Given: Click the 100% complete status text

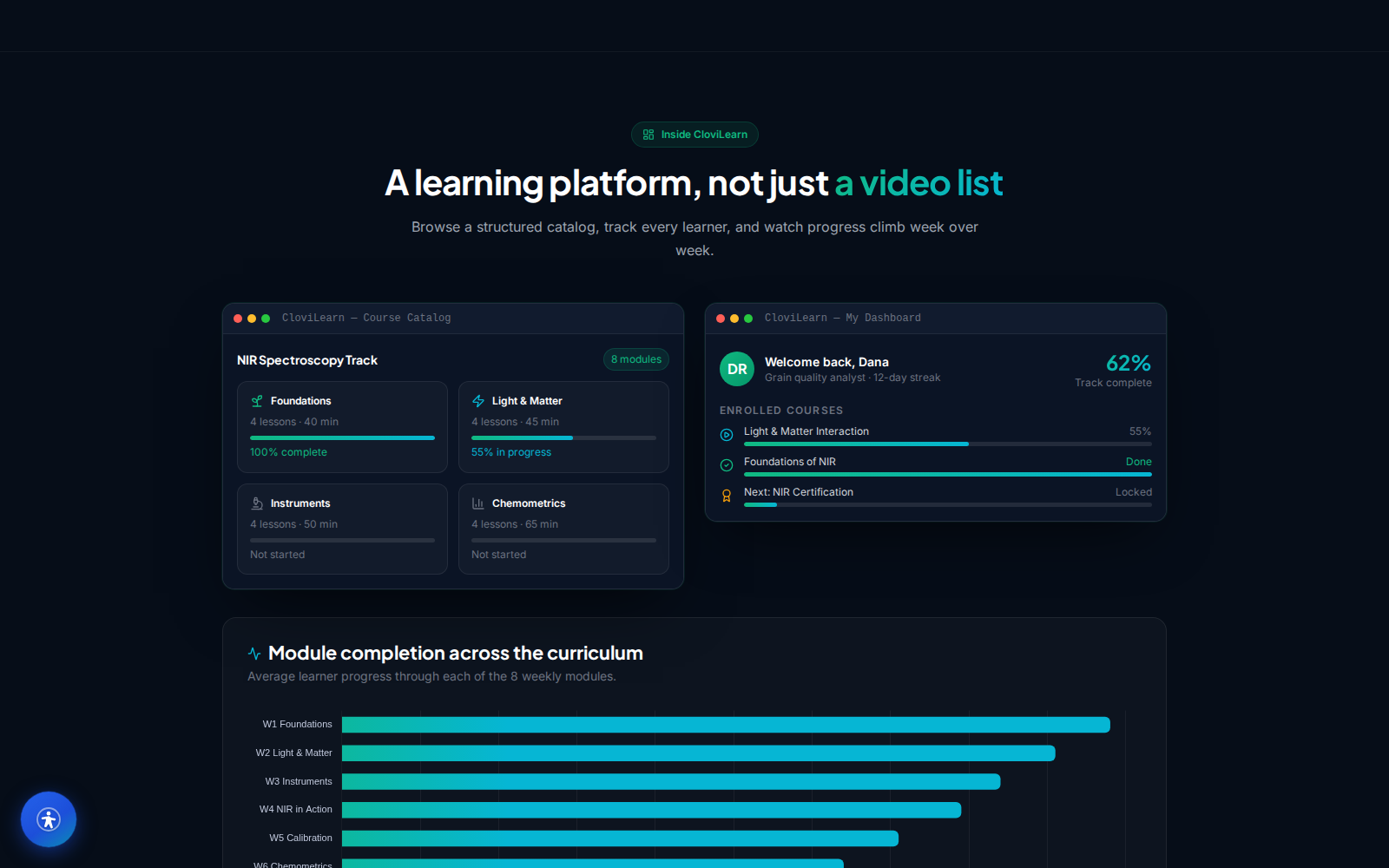Looking at the screenshot, I should click(x=288, y=452).
